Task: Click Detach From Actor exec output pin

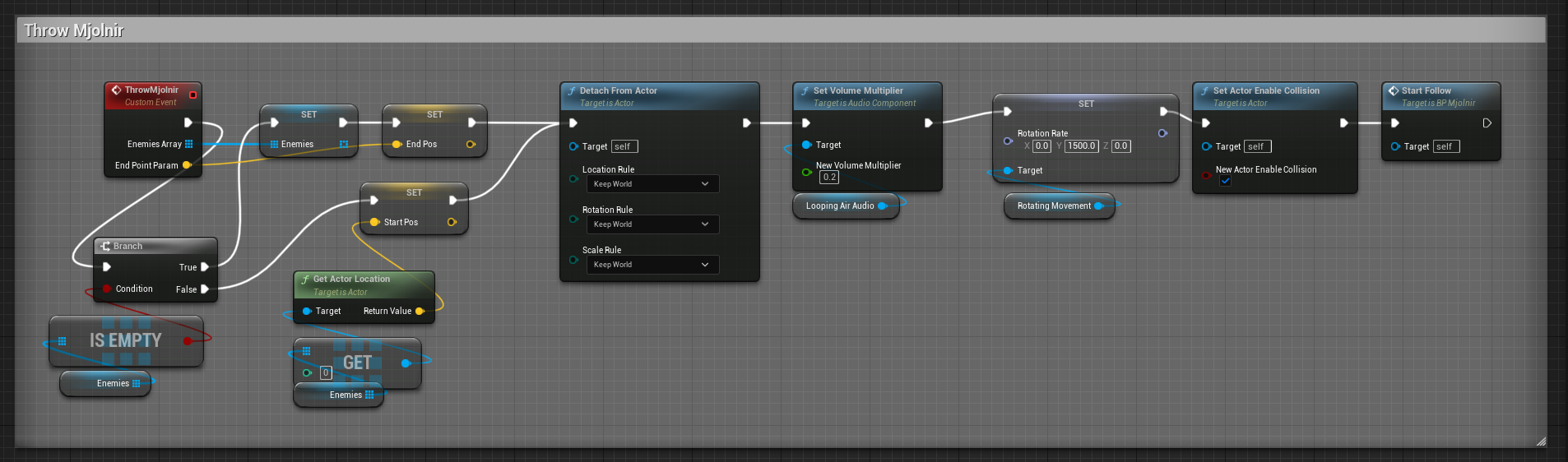Action: (x=747, y=122)
